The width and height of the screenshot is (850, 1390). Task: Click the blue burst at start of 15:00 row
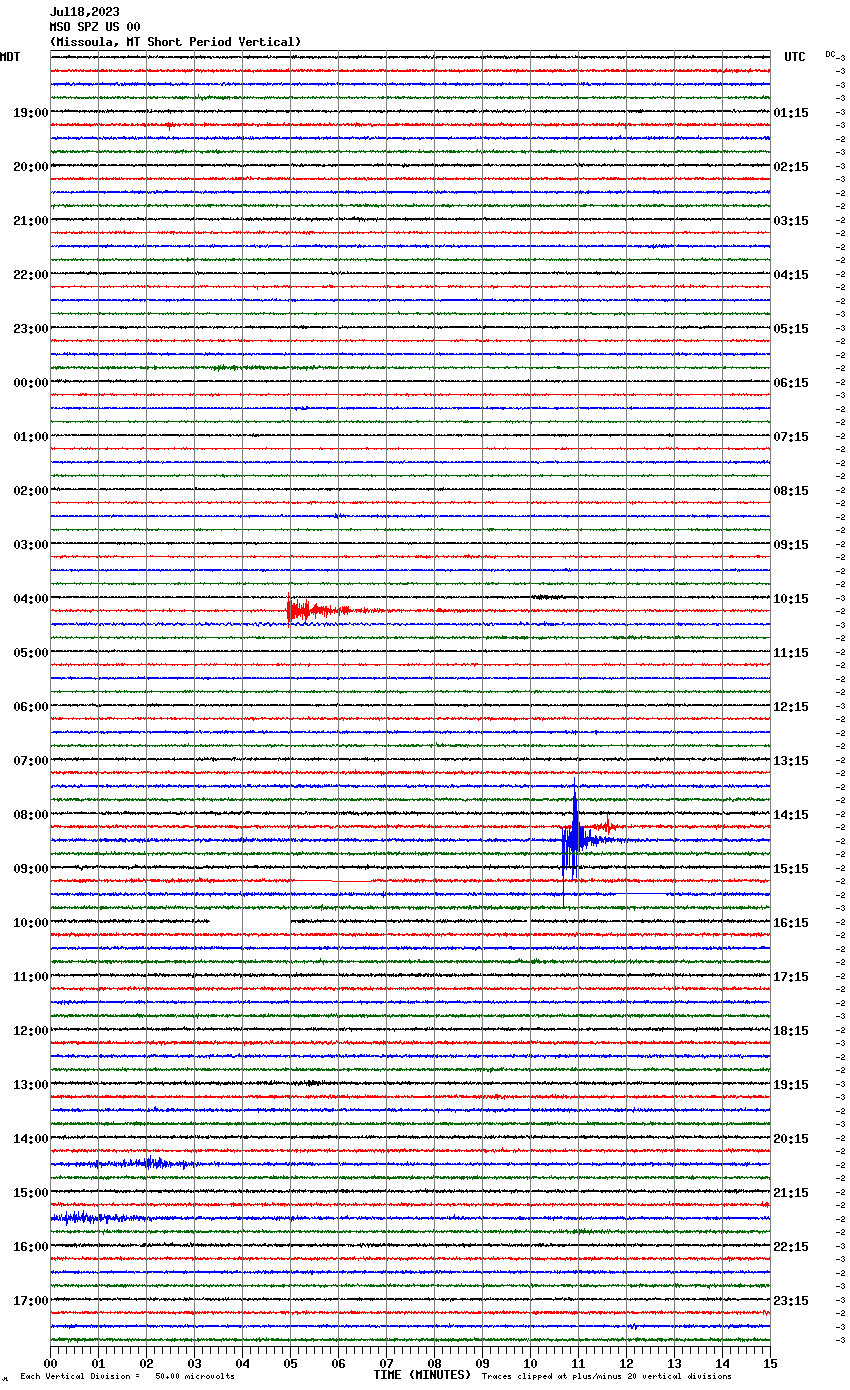coord(85,1217)
